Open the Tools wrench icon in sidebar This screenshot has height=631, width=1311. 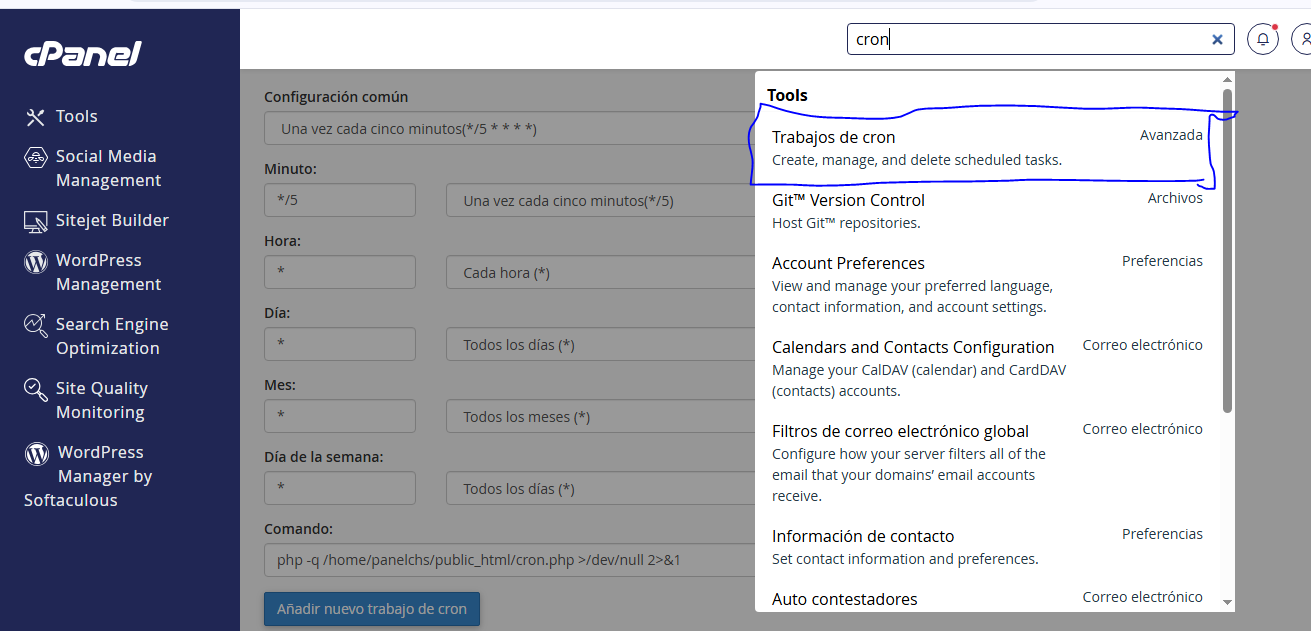36,117
